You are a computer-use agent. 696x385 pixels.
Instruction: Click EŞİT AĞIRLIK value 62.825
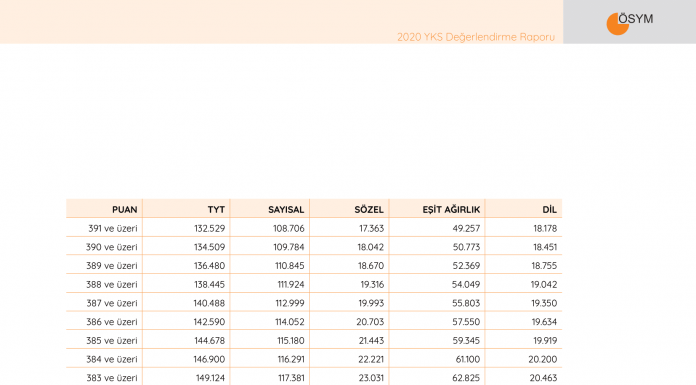tap(466, 378)
